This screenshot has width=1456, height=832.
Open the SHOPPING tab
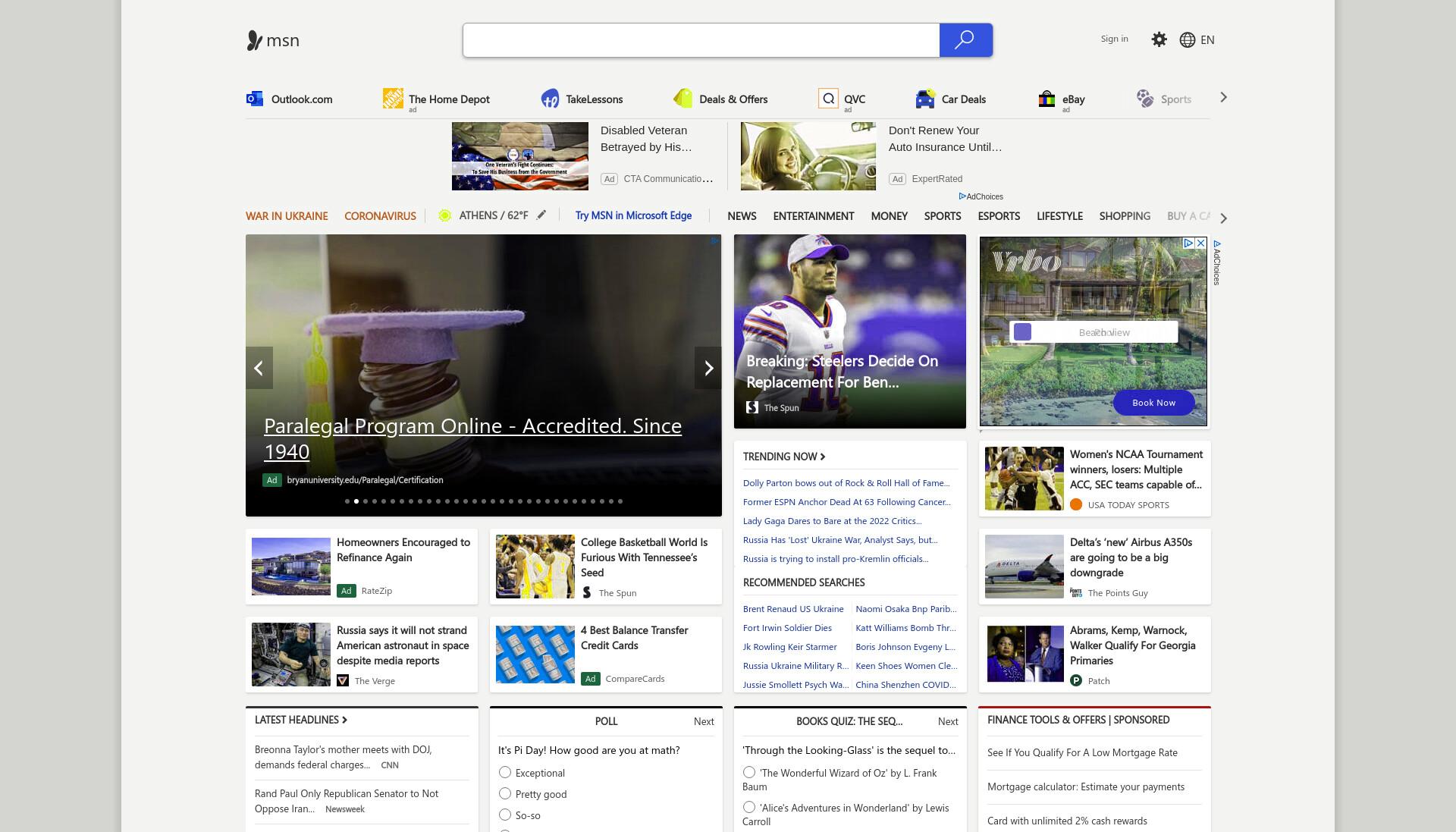click(1125, 216)
